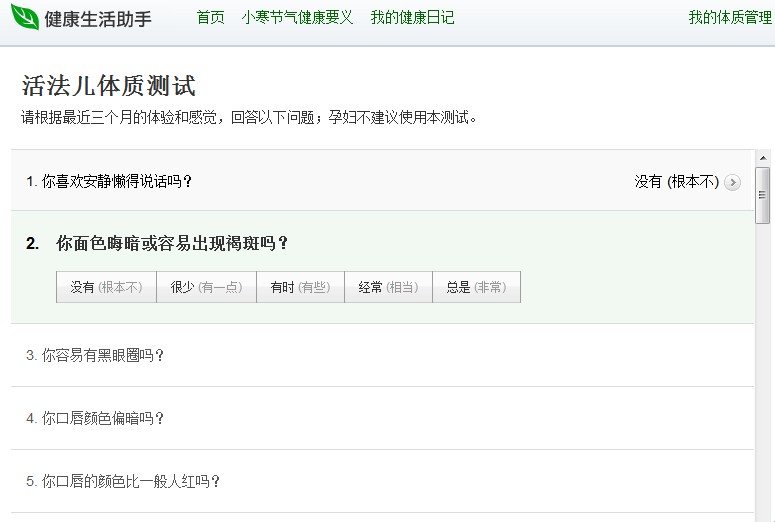This screenshot has height=522, width=775.
Task: Expand question 1 你喜欢安静懒得说话吗
Action: click(x=382, y=181)
